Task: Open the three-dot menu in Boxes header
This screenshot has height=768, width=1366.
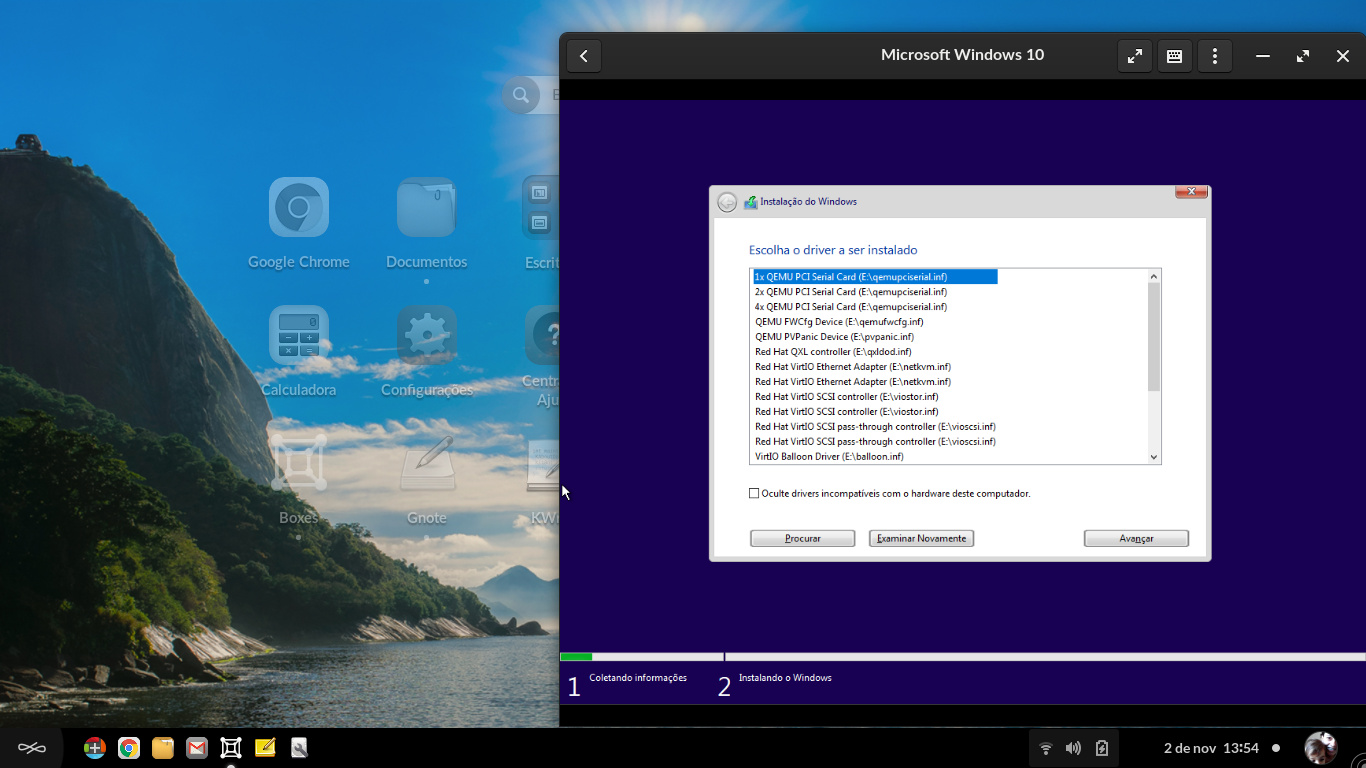Action: tap(1215, 56)
